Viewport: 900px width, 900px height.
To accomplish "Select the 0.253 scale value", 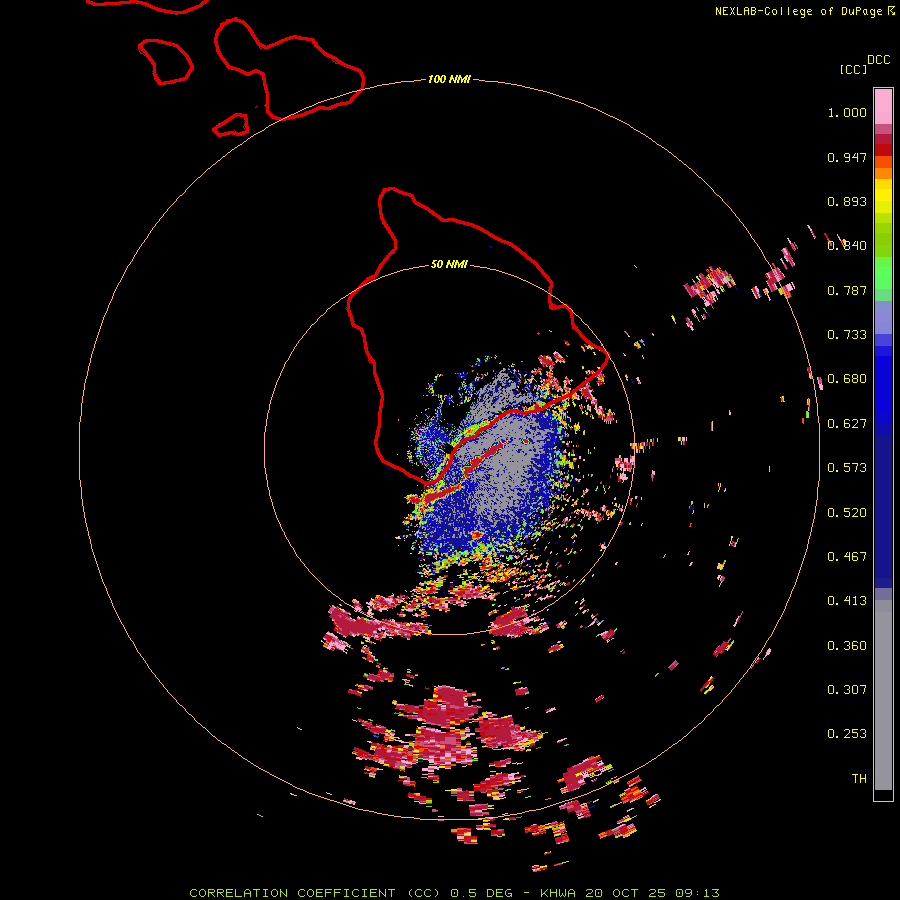I will coord(847,734).
